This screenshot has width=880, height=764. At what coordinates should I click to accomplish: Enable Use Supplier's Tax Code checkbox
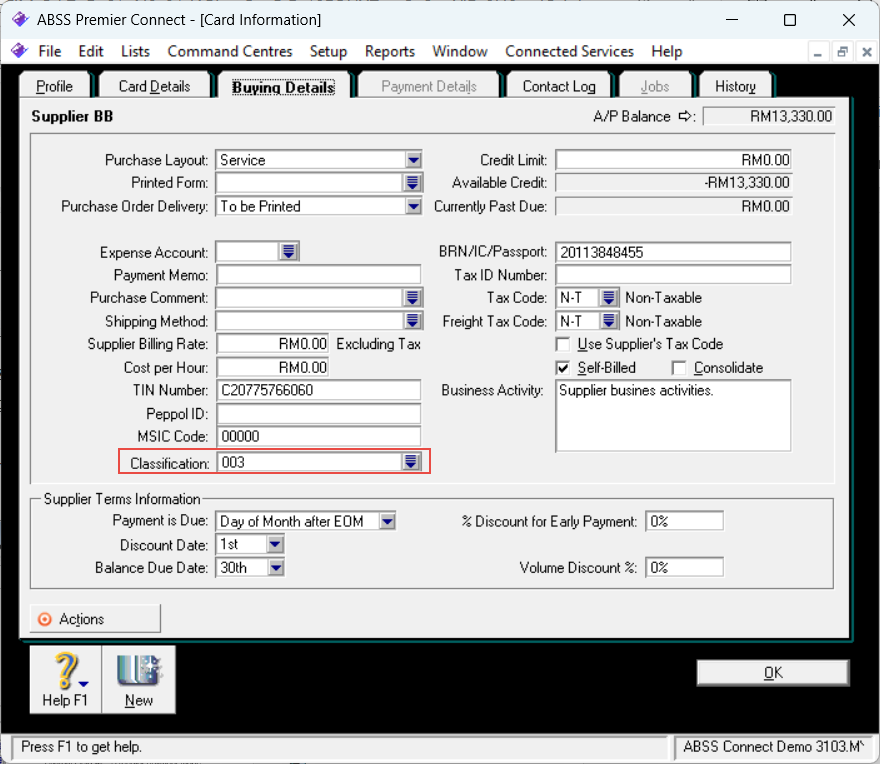563,344
